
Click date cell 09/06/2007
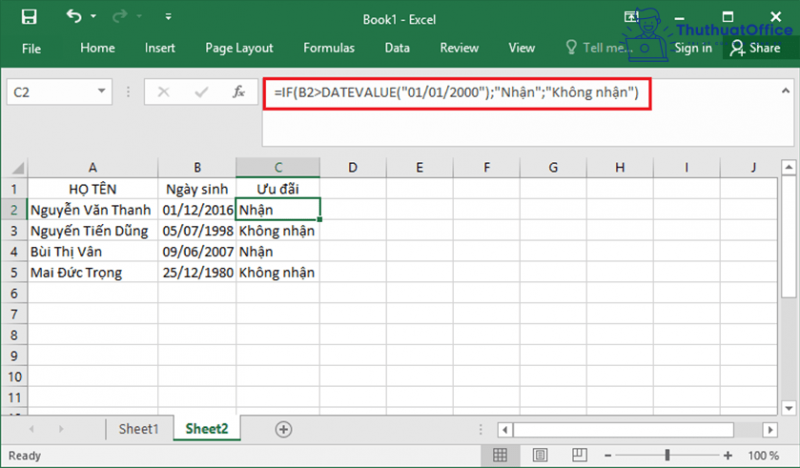tap(197, 252)
